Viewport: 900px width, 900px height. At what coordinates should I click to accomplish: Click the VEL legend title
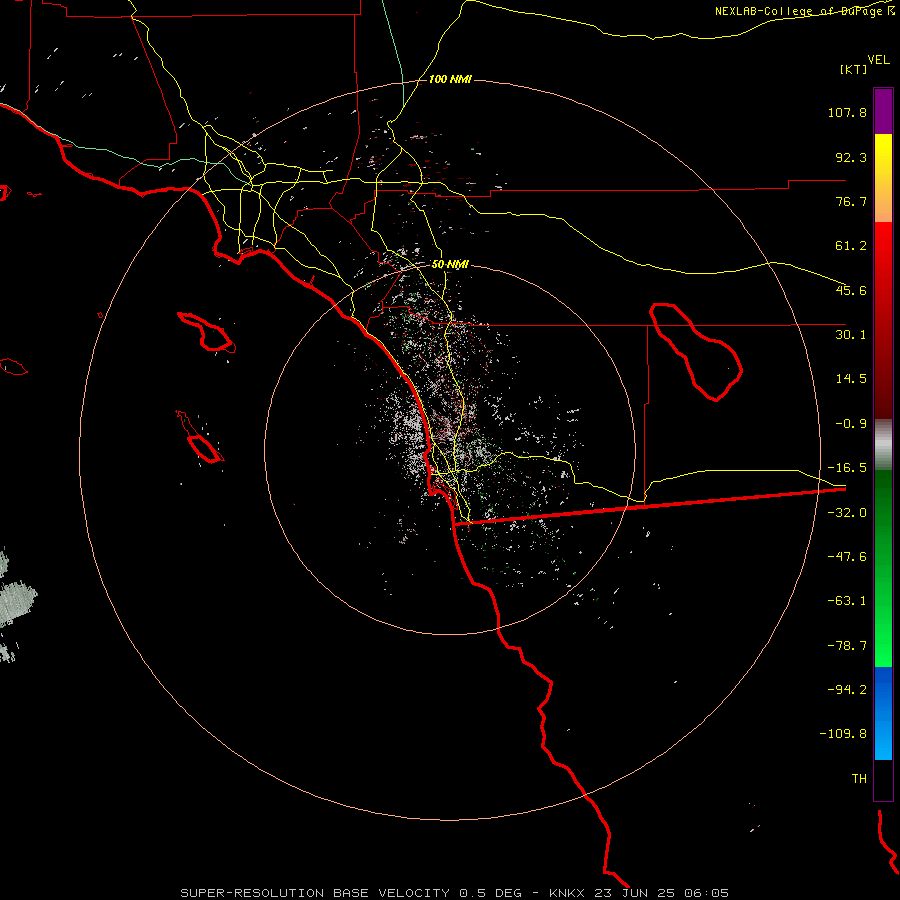[878, 59]
